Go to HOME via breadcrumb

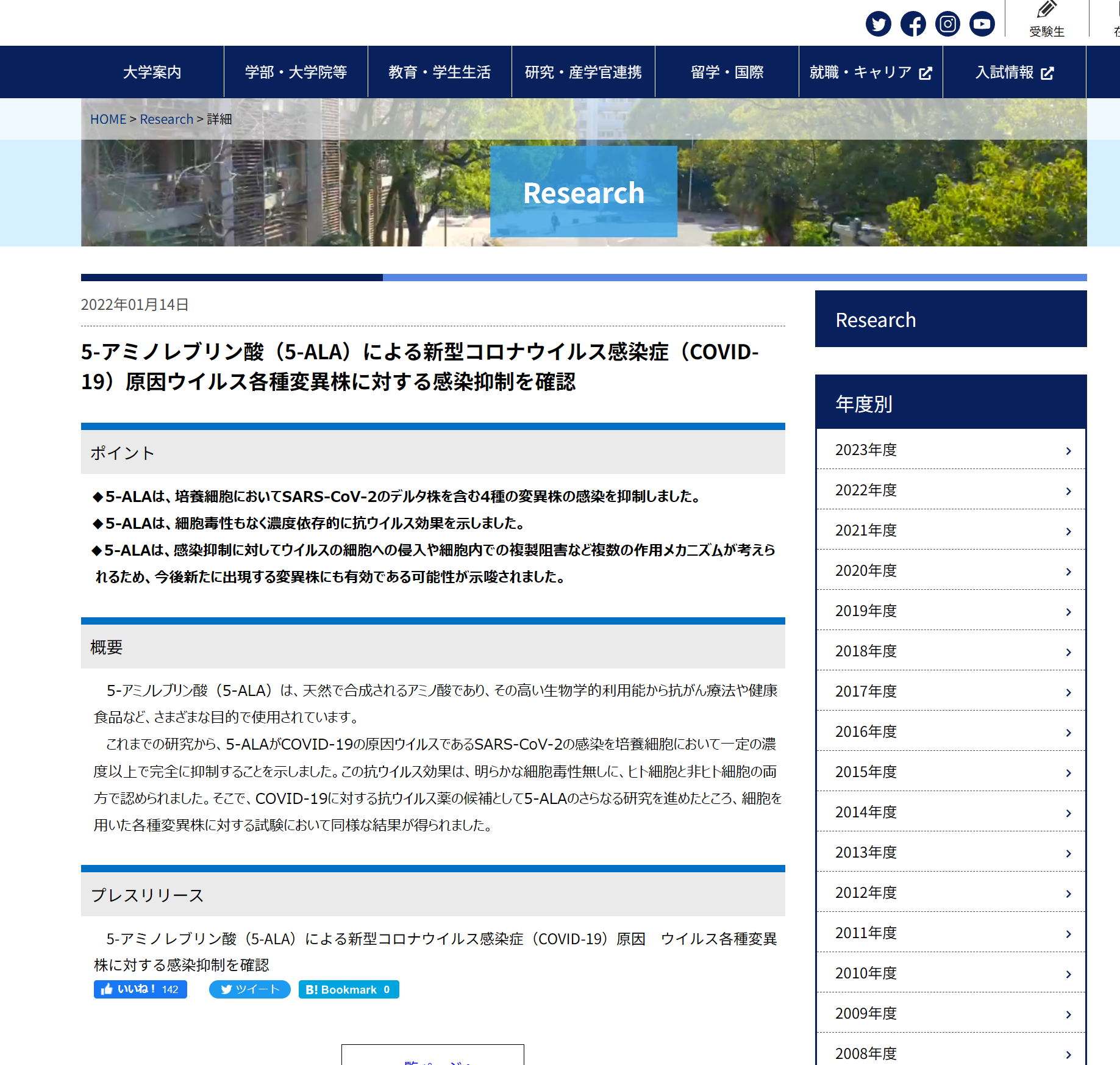[108, 120]
